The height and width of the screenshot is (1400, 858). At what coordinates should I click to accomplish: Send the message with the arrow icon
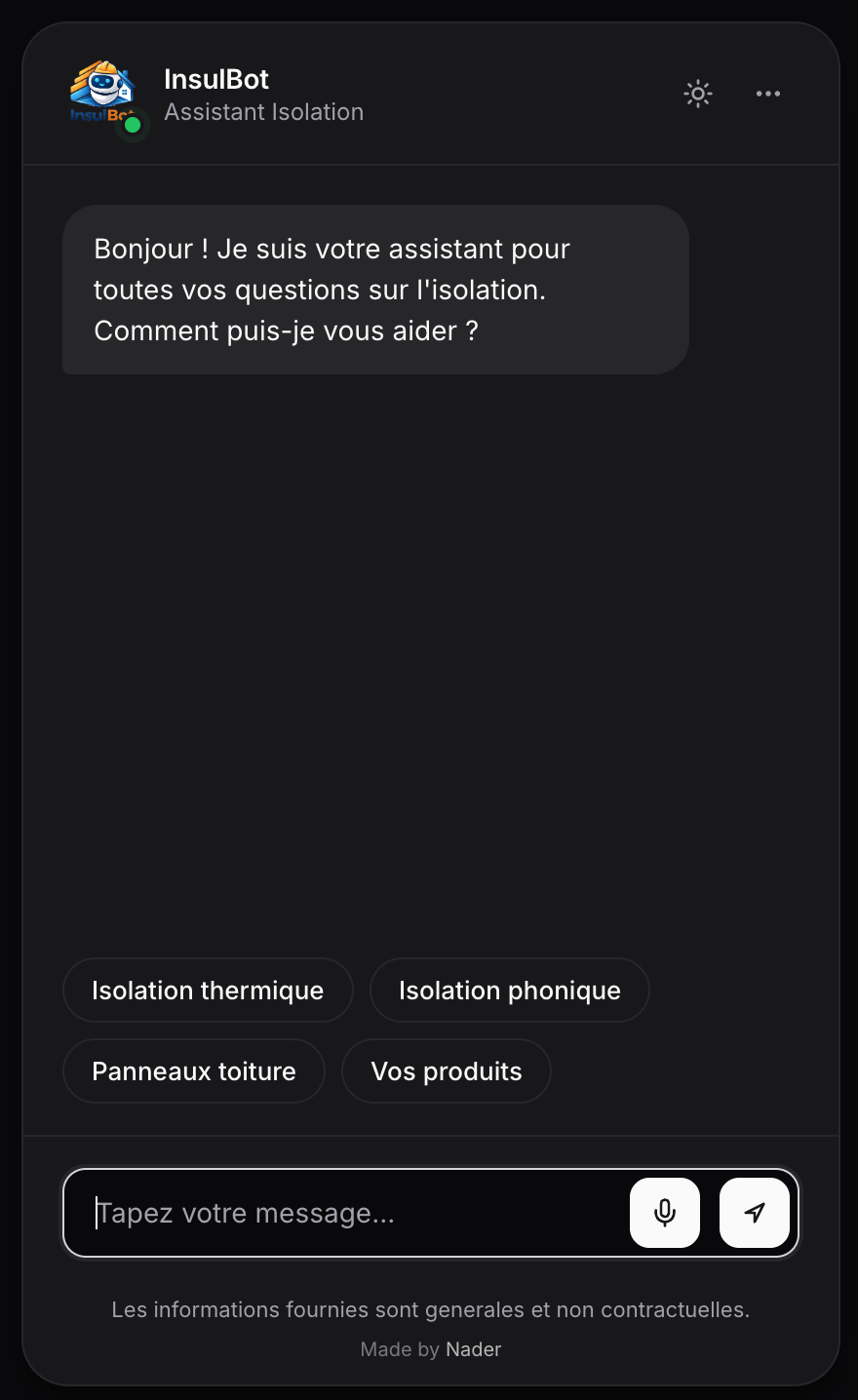[755, 1213]
